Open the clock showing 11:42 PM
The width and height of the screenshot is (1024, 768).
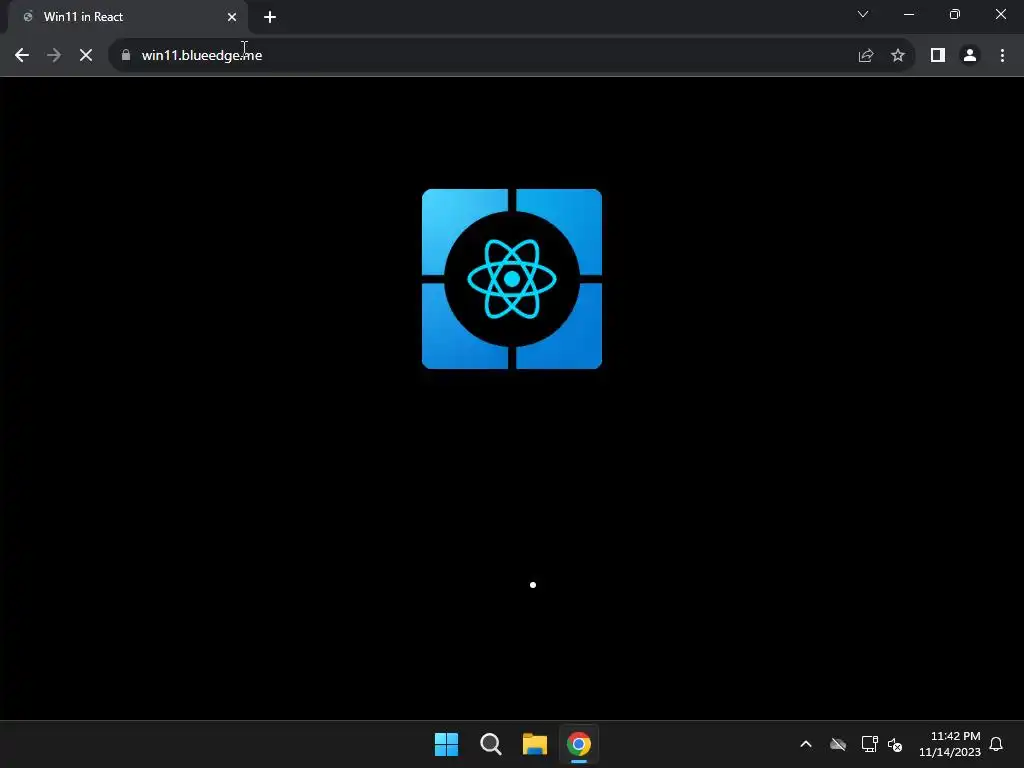click(950, 744)
